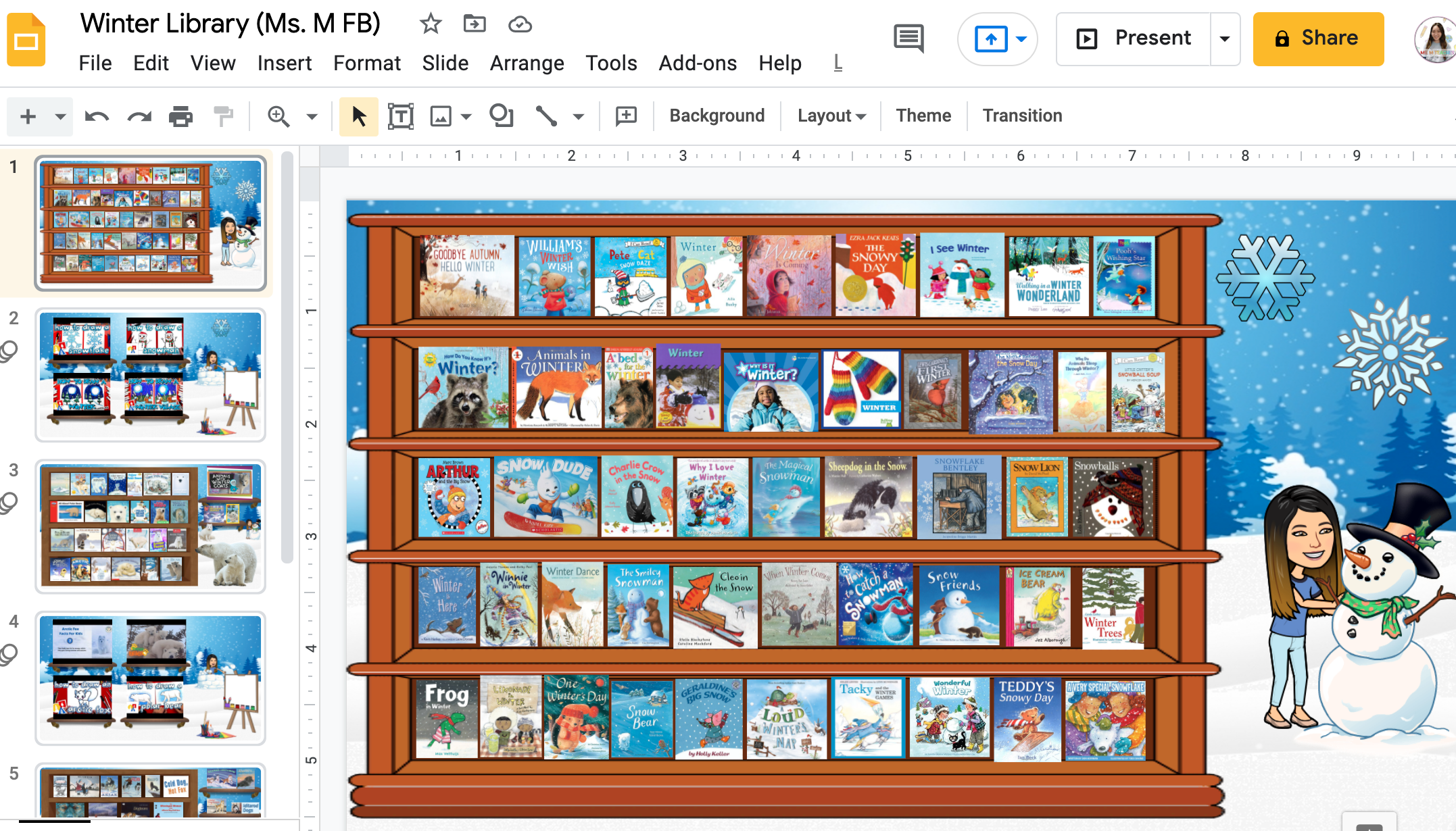Activate the paint format tool
The image size is (1456, 831).
223,116
